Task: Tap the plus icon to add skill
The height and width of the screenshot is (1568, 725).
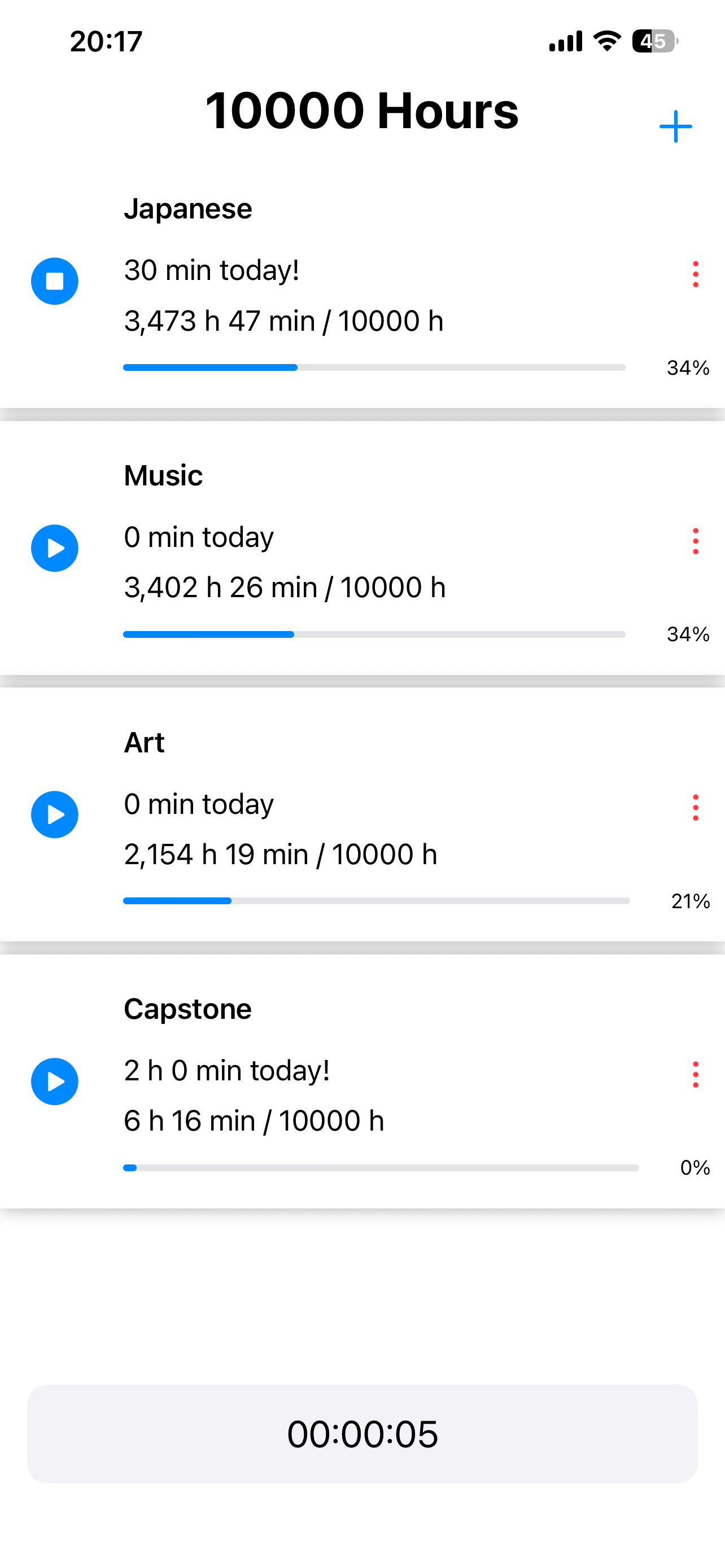Action: tap(675, 126)
